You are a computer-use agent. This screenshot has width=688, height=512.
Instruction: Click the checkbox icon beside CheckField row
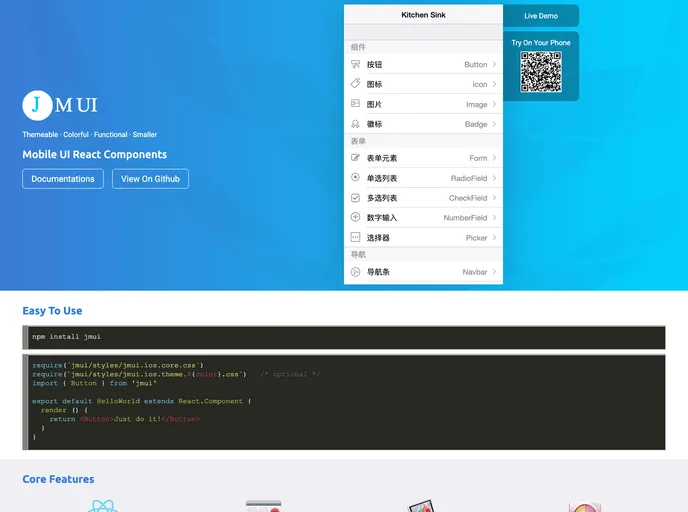(x=355, y=198)
